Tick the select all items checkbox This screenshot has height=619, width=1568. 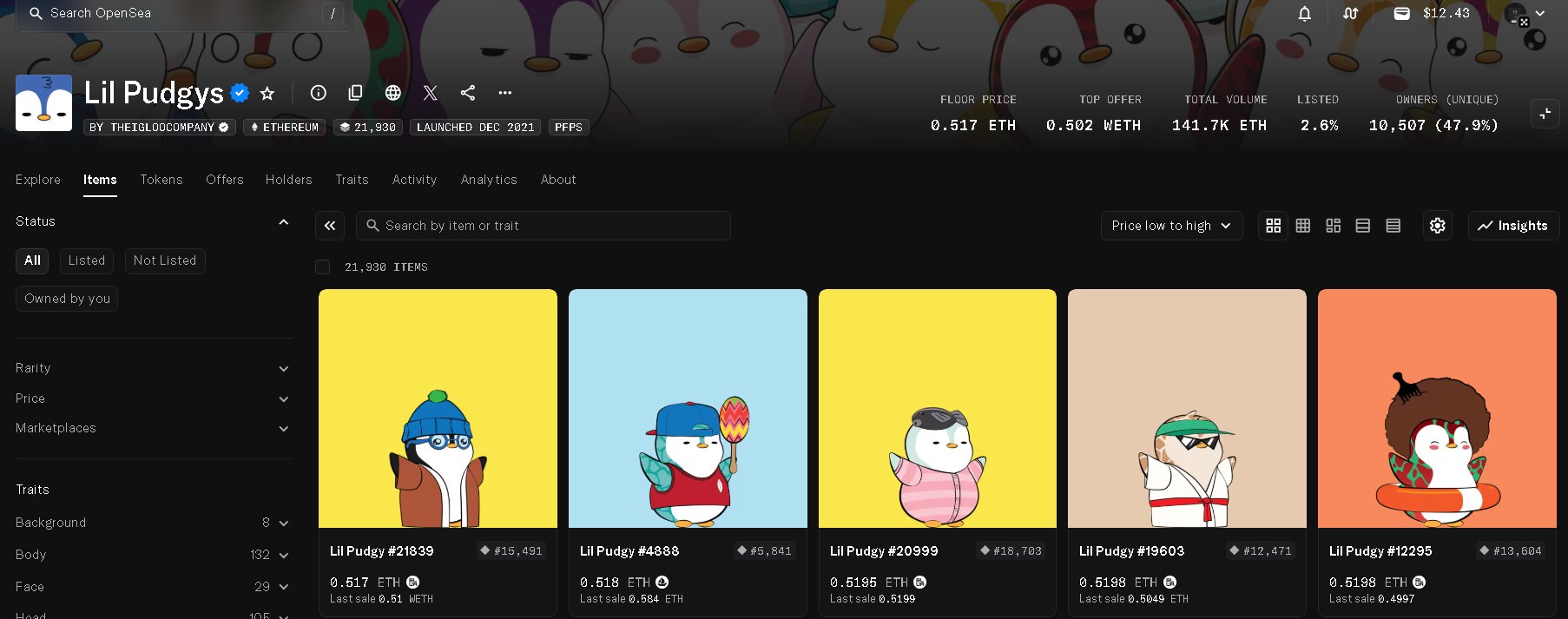(x=323, y=267)
